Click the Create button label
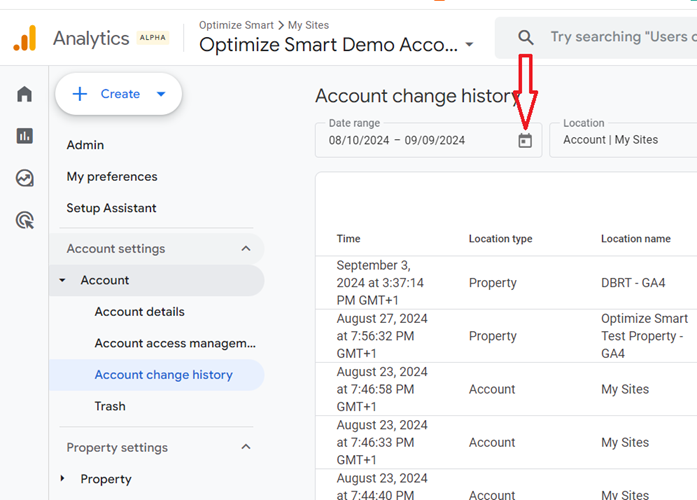 (120, 94)
